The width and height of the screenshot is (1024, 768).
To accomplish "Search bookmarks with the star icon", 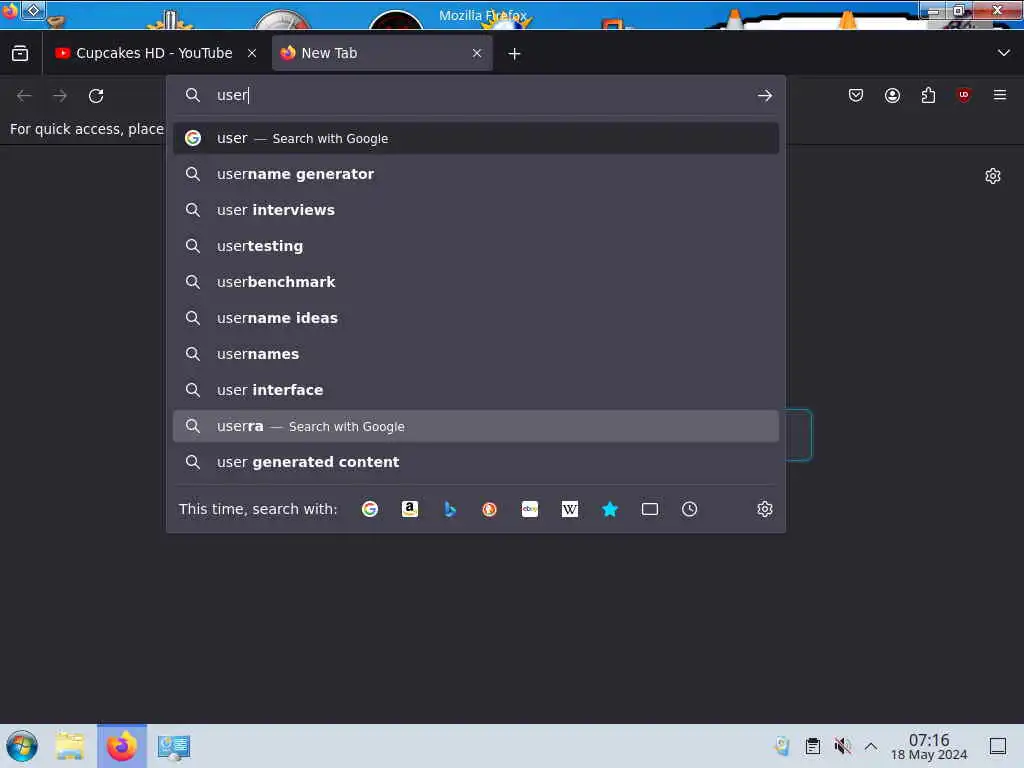I will click(x=610, y=509).
